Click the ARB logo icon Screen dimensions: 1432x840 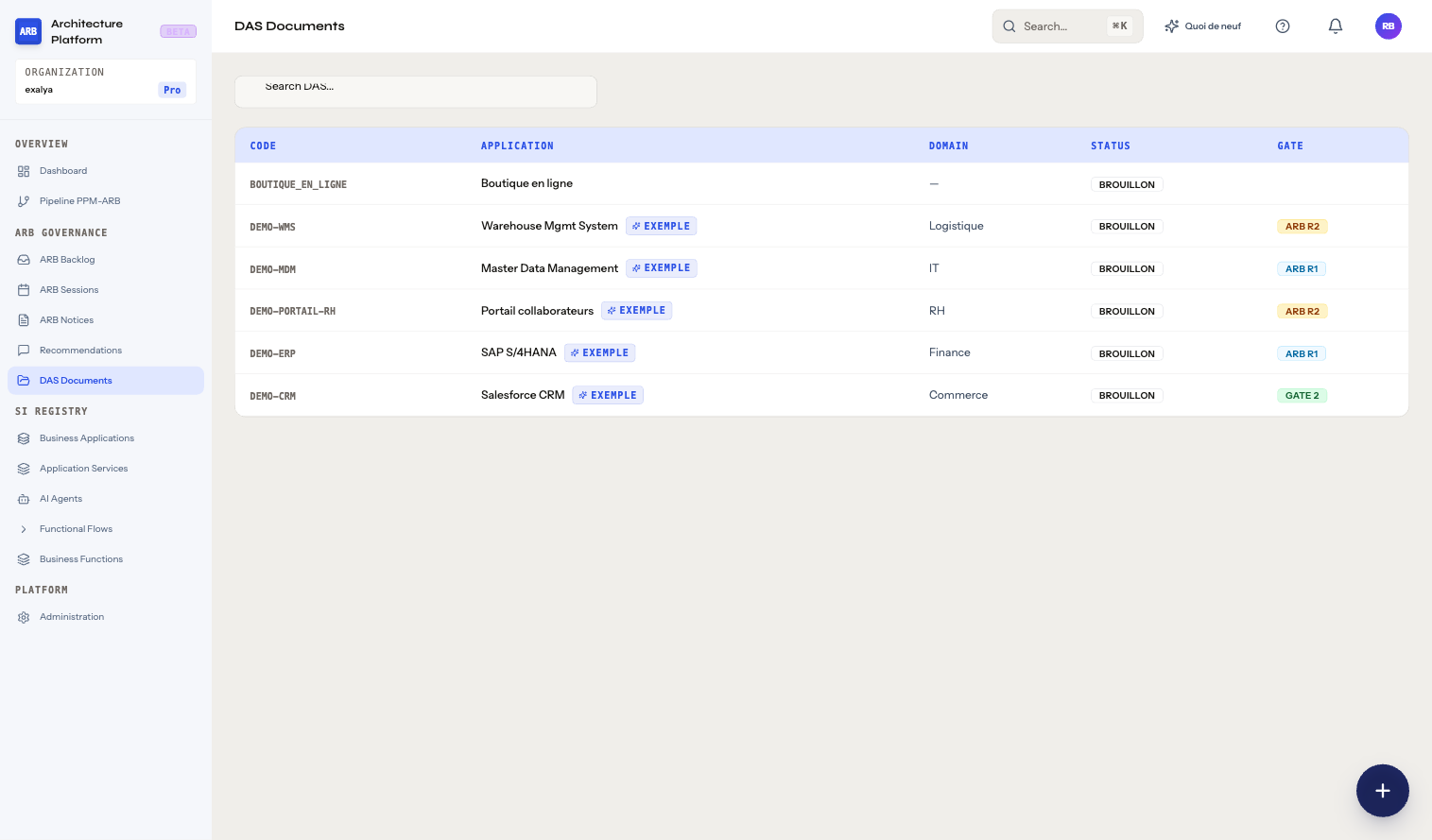coord(28,31)
